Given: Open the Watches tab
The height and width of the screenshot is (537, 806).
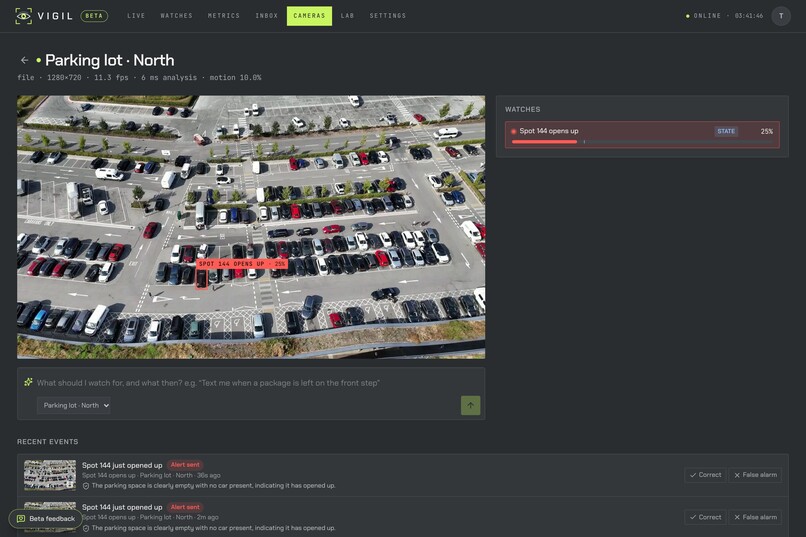Looking at the screenshot, I should [176, 16].
